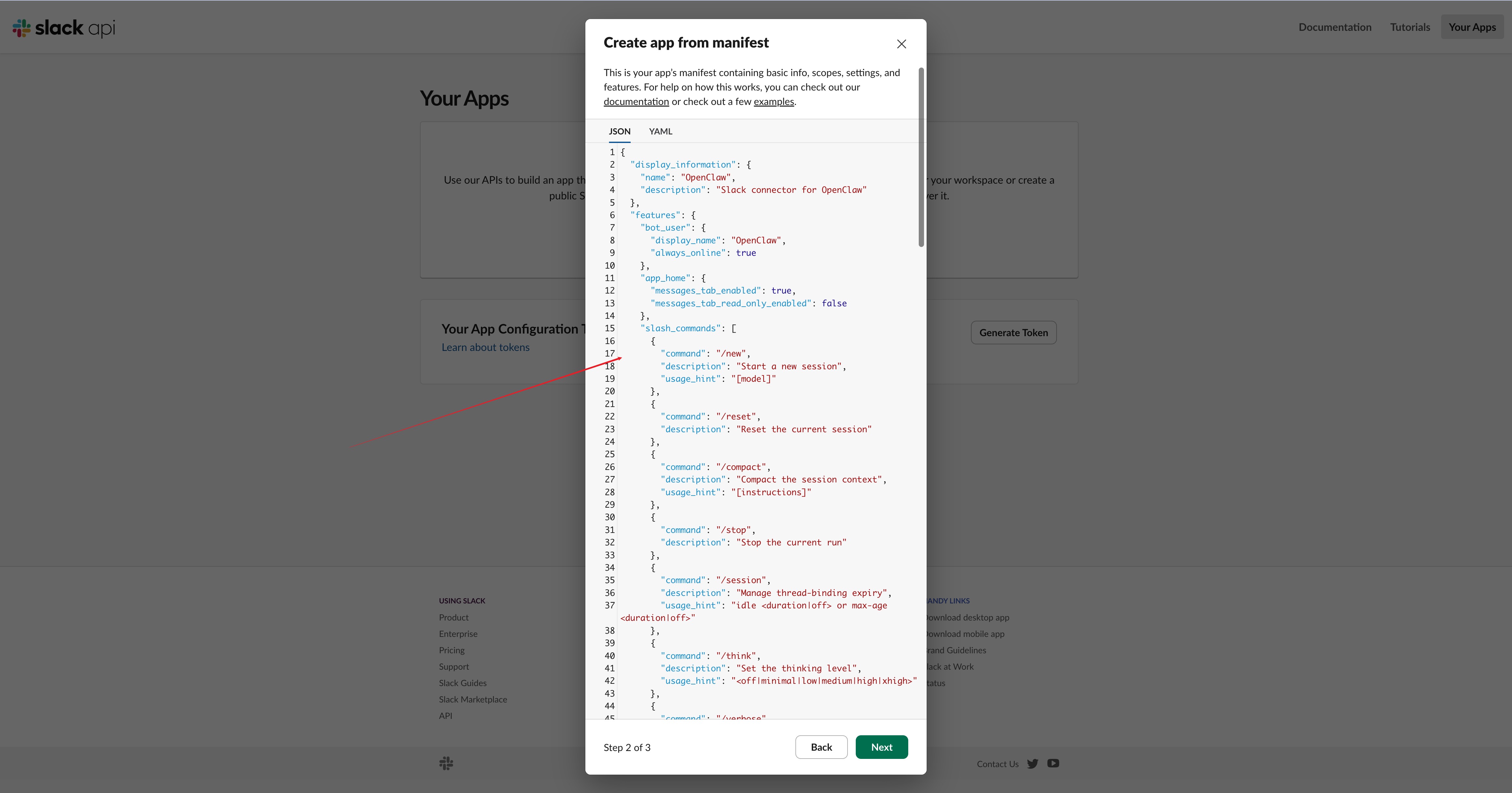Click "Reset the current session" string
1512x793 pixels.
coord(804,429)
